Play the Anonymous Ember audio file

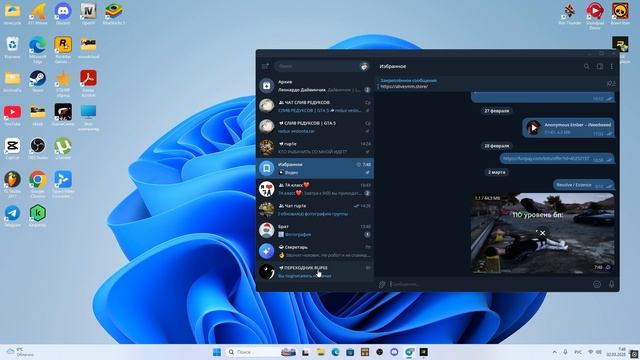(x=533, y=128)
